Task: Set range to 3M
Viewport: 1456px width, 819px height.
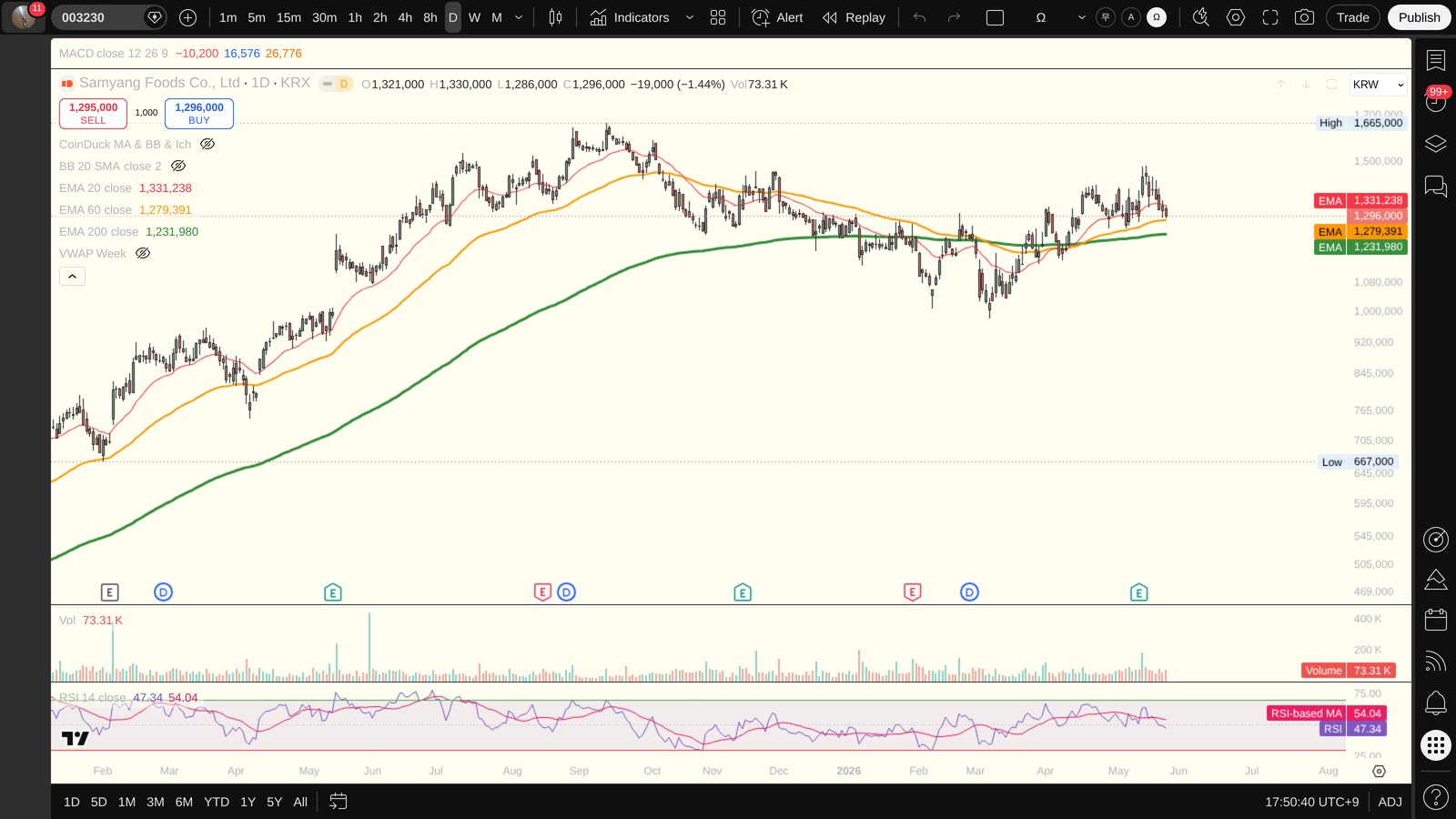Action: tap(156, 802)
